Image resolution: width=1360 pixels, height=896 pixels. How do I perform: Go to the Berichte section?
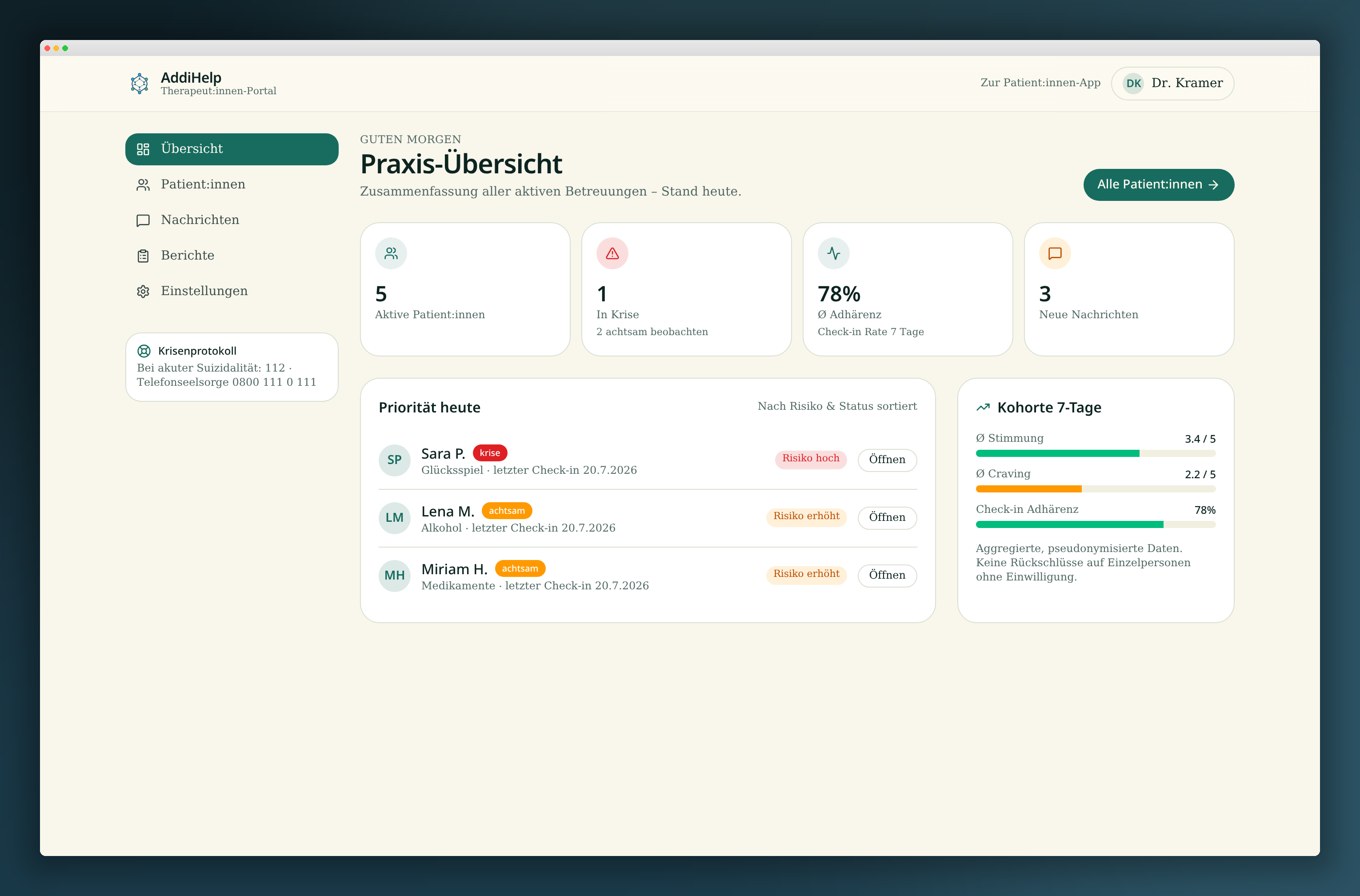(x=232, y=256)
